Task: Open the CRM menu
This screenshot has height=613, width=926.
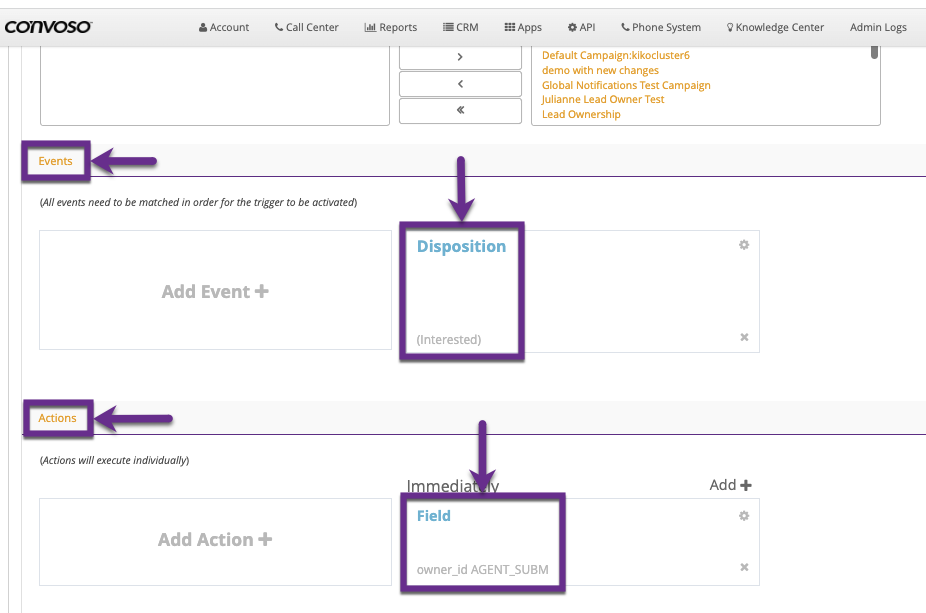Action: pos(460,27)
